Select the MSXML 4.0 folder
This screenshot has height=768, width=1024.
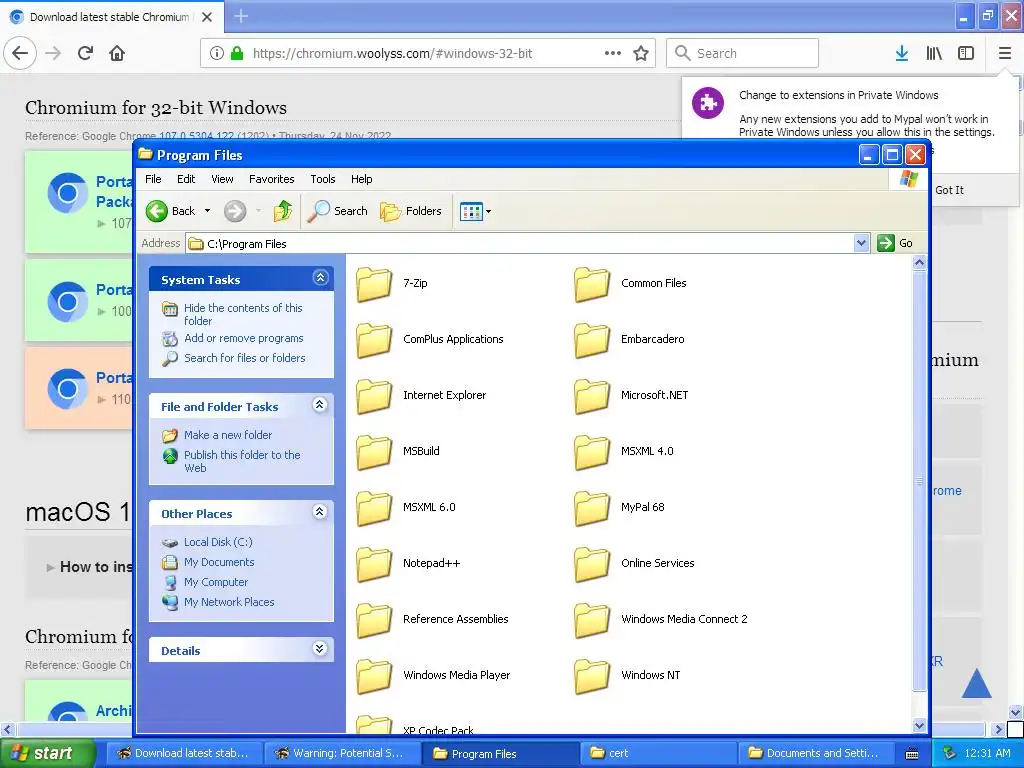click(624, 451)
